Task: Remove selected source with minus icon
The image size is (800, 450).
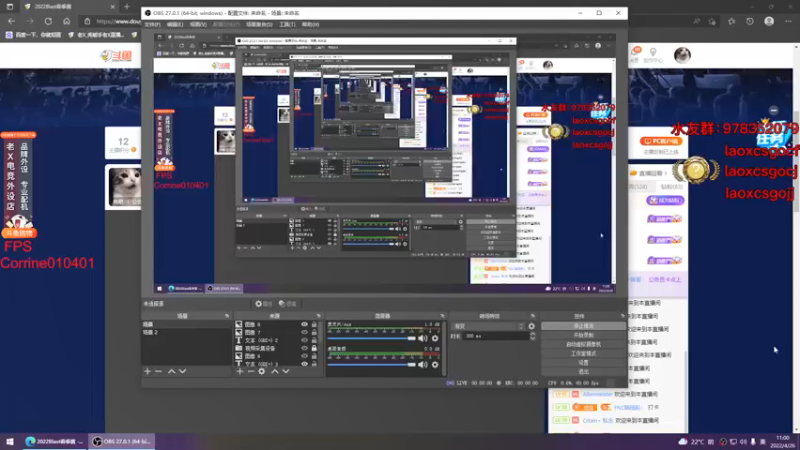Action: coord(251,371)
